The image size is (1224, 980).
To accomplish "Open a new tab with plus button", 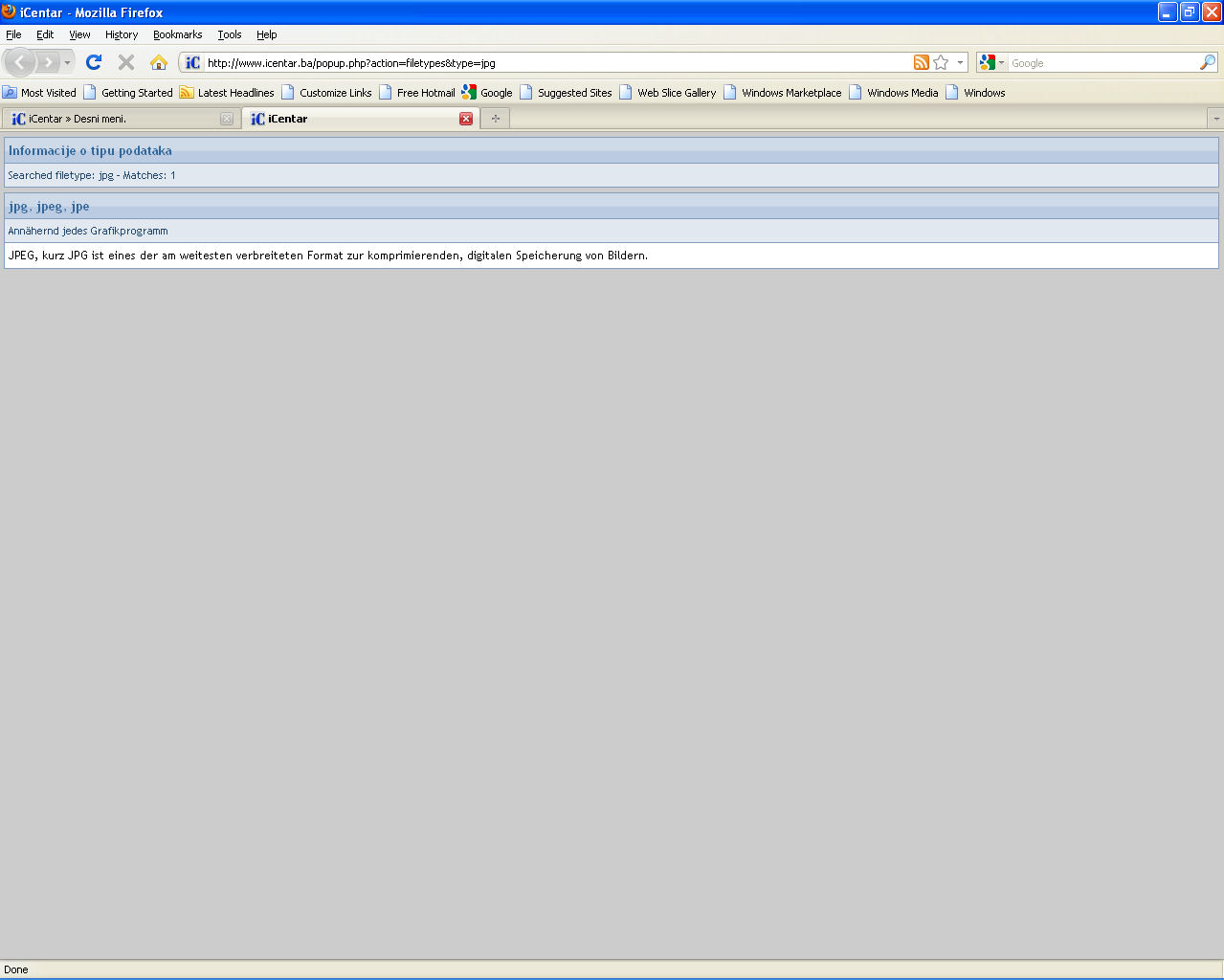I will pyautogui.click(x=495, y=119).
